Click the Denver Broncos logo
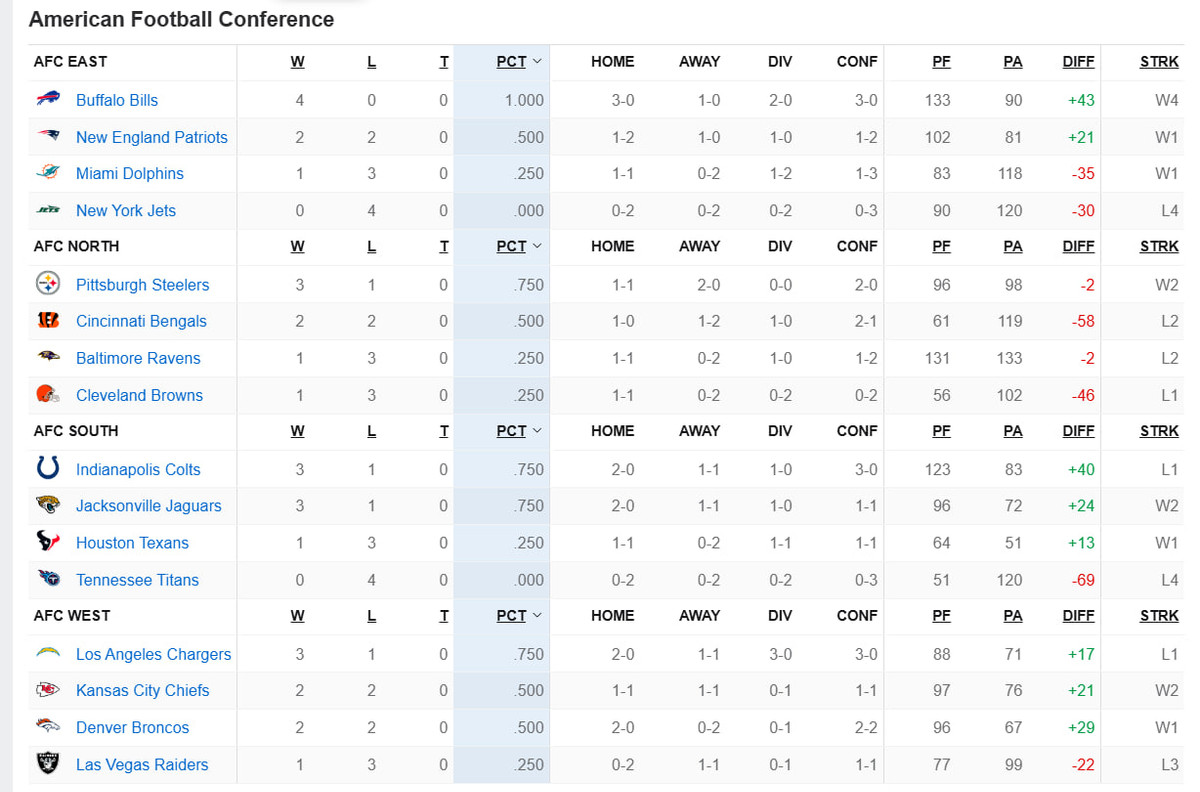This screenshot has width=1200, height=792. tap(48, 727)
